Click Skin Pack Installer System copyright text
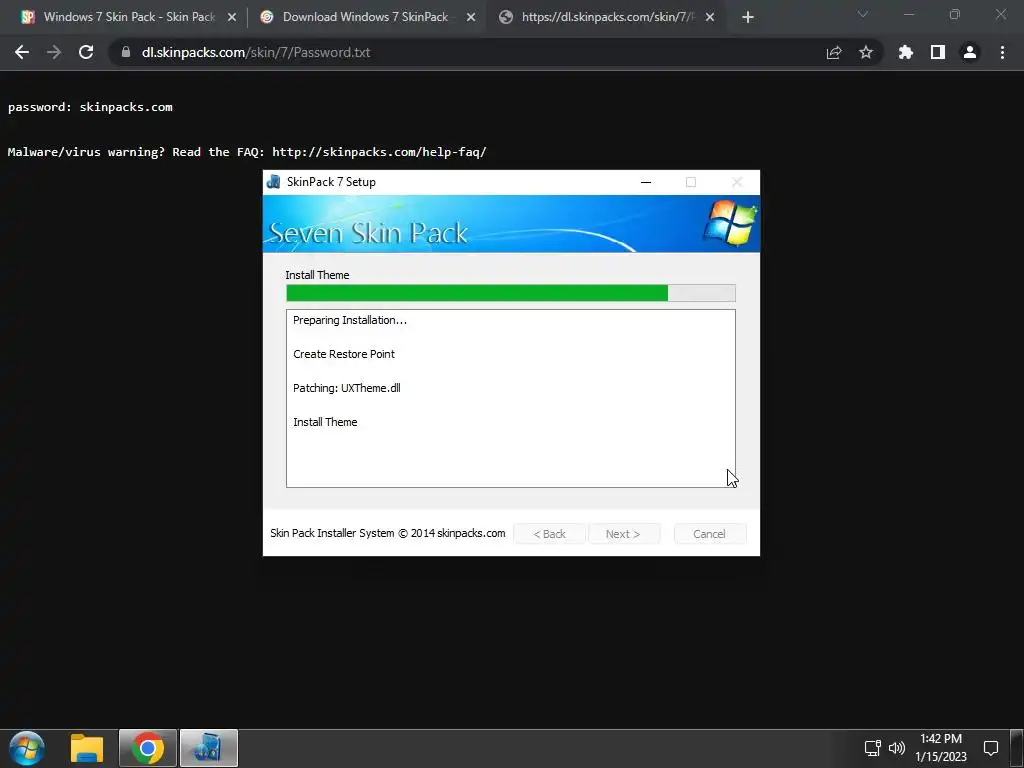Image resolution: width=1024 pixels, height=768 pixels. pos(388,533)
